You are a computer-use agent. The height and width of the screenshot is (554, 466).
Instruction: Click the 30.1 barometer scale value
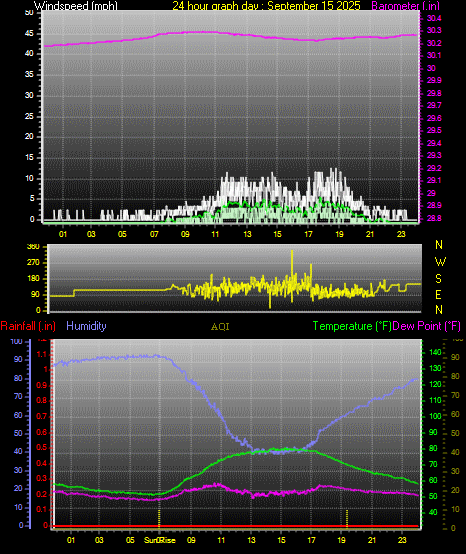(434, 55)
